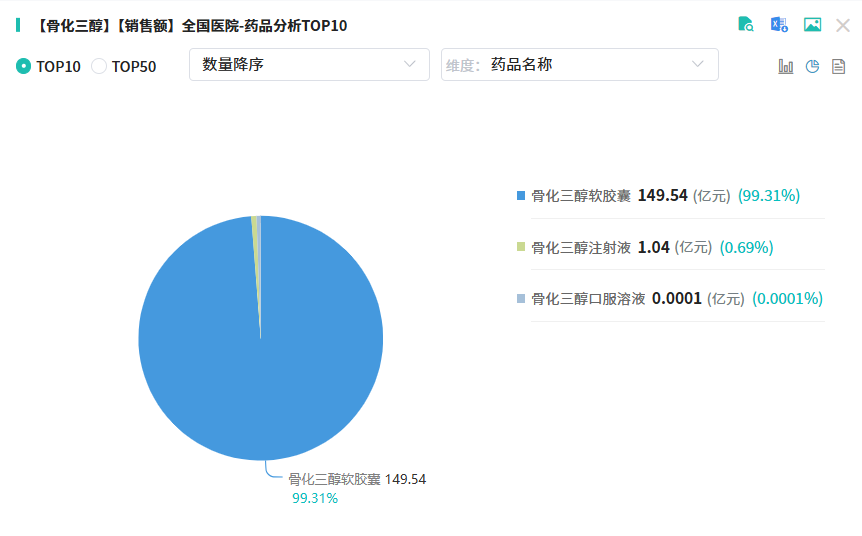Open the 数量降序 sort dropdown
This screenshot has height=536, width=862.
310,64
